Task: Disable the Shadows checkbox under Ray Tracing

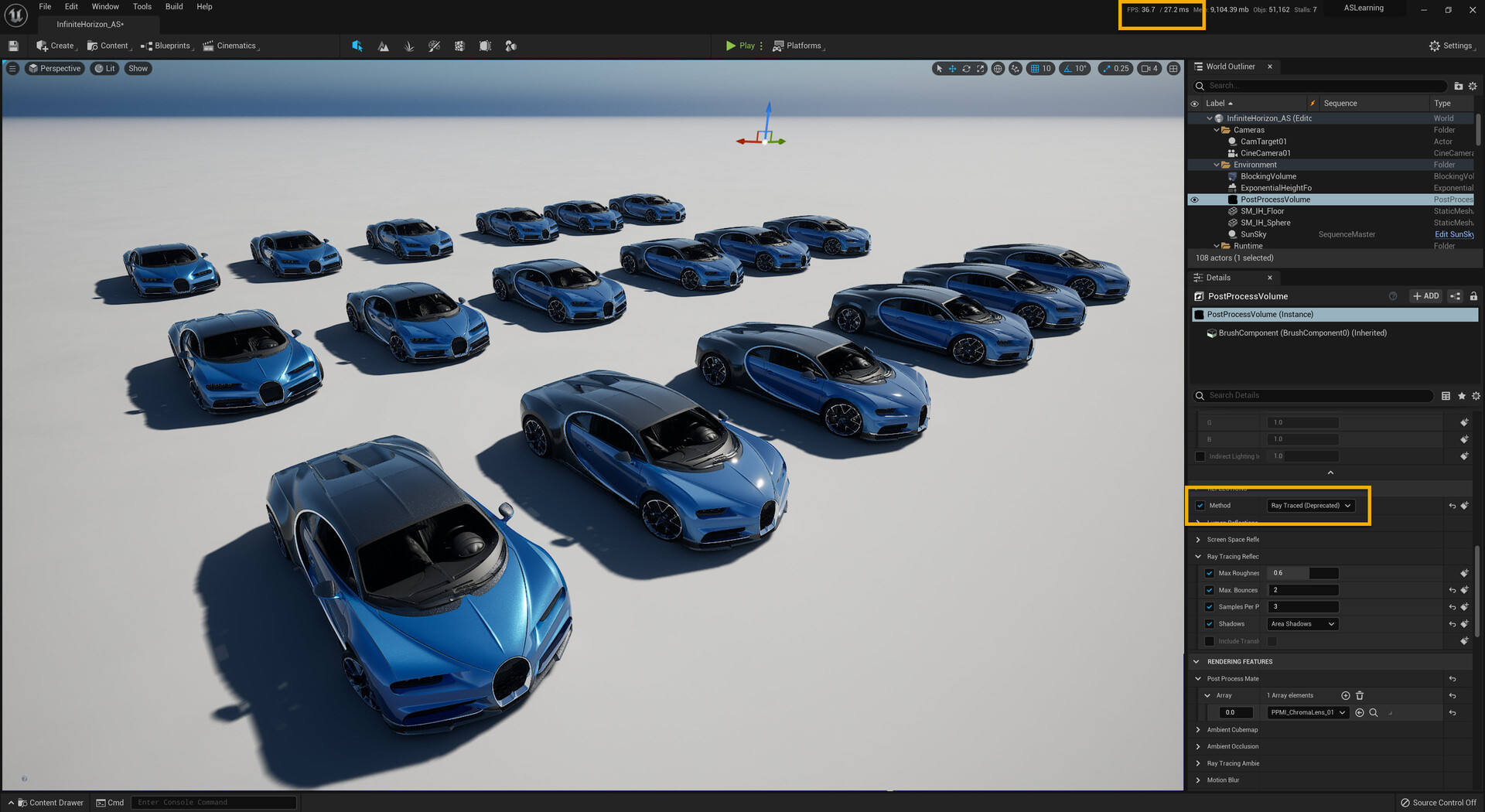Action: [1210, 624]
